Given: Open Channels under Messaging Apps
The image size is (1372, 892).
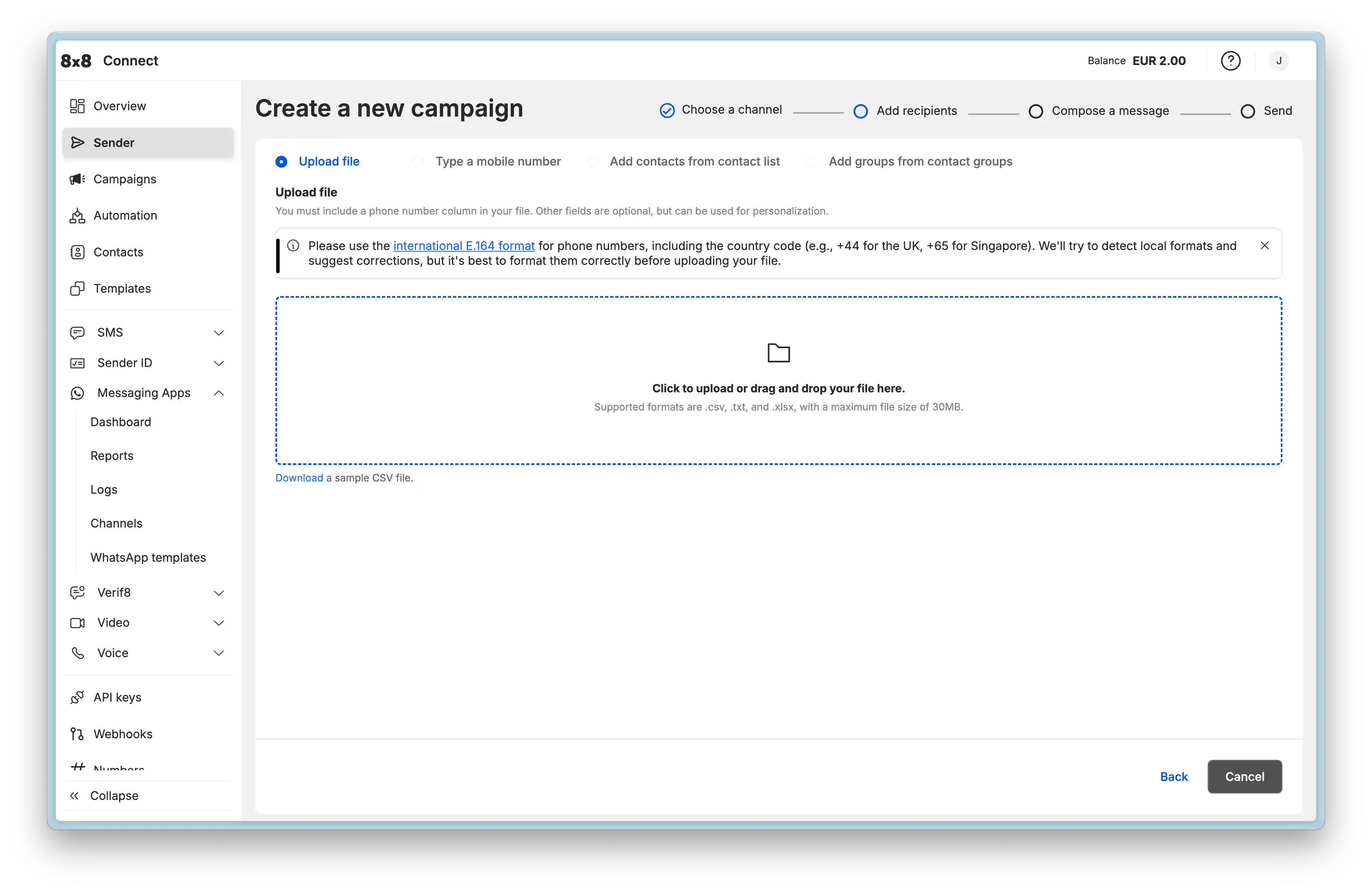Looking at the screenshot, I should (117, 523).
